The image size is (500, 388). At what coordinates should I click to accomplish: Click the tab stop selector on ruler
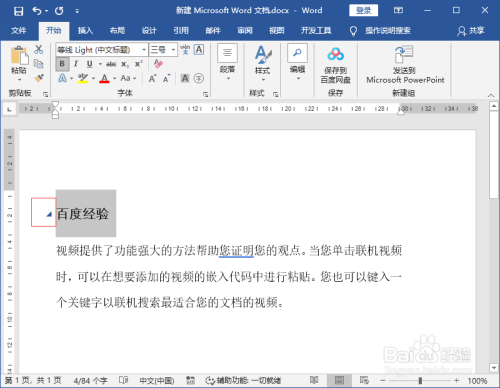pyautogui.click(x=9, y=109)
